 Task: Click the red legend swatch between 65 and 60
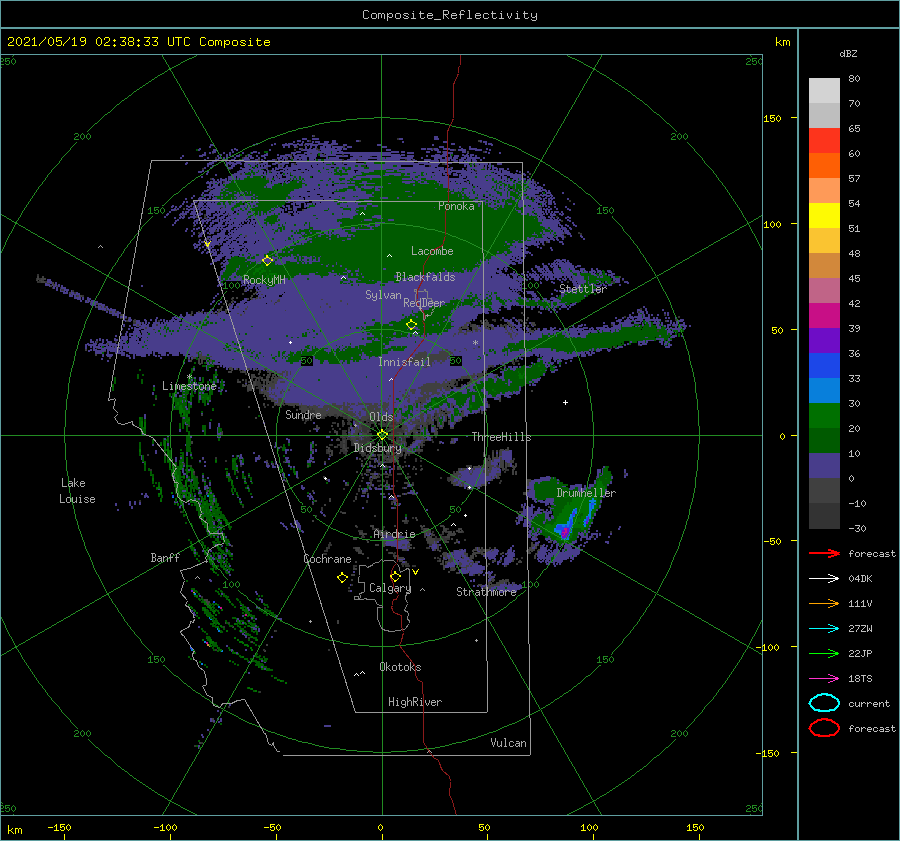[x=824, y=141]
